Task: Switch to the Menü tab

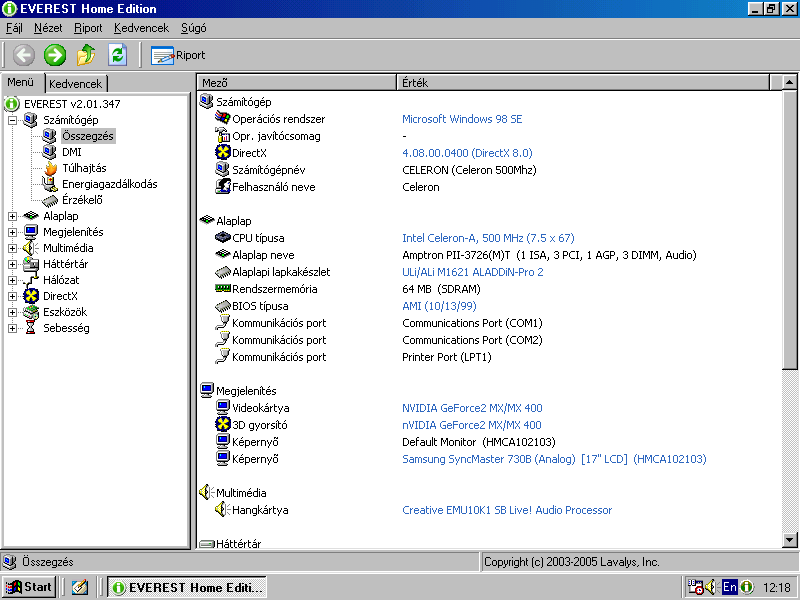Action: (21, 82)
